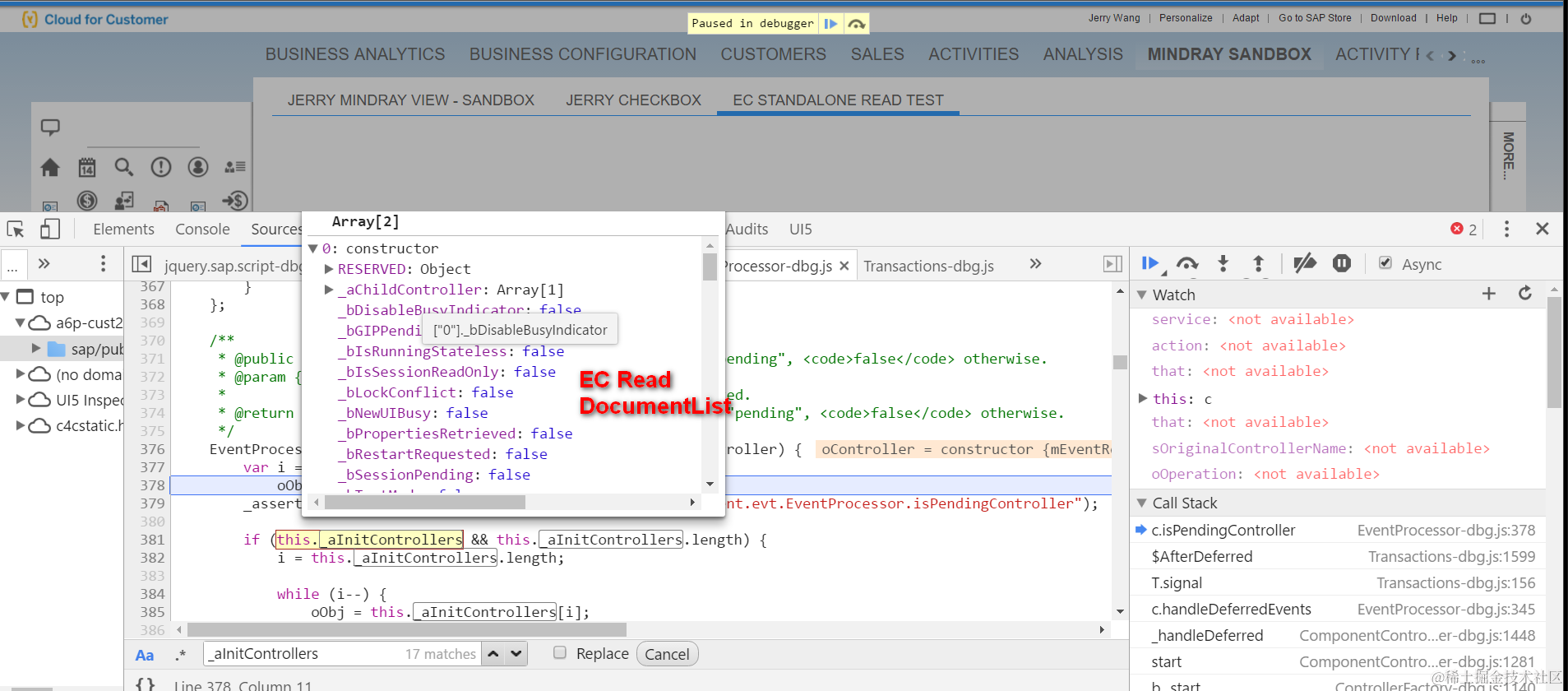Resume script execution in debugger toolbar
Image resolution: width=1568 pixels, height=691 pixels.
(1150, 264)
